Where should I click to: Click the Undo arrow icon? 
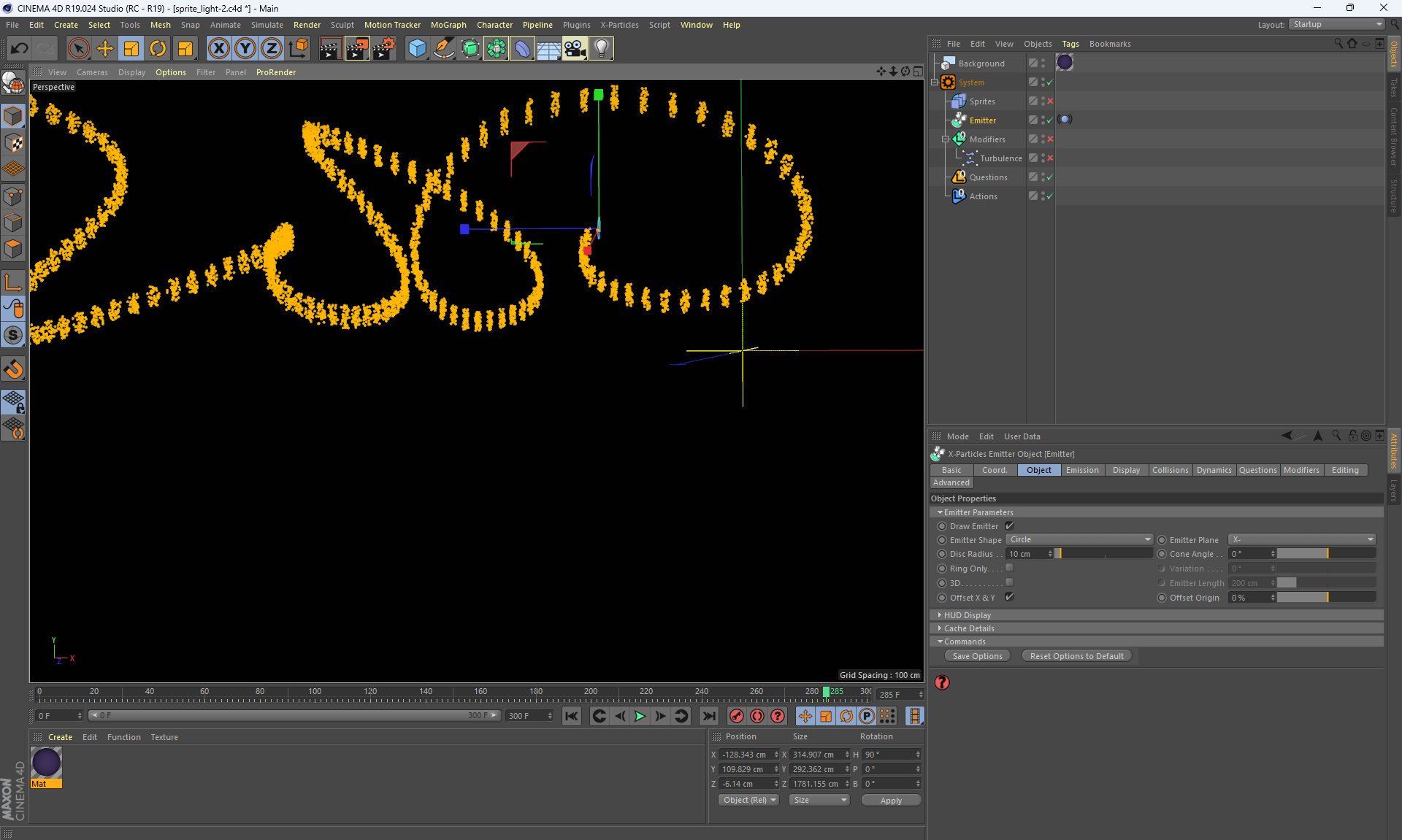[19, 49]
